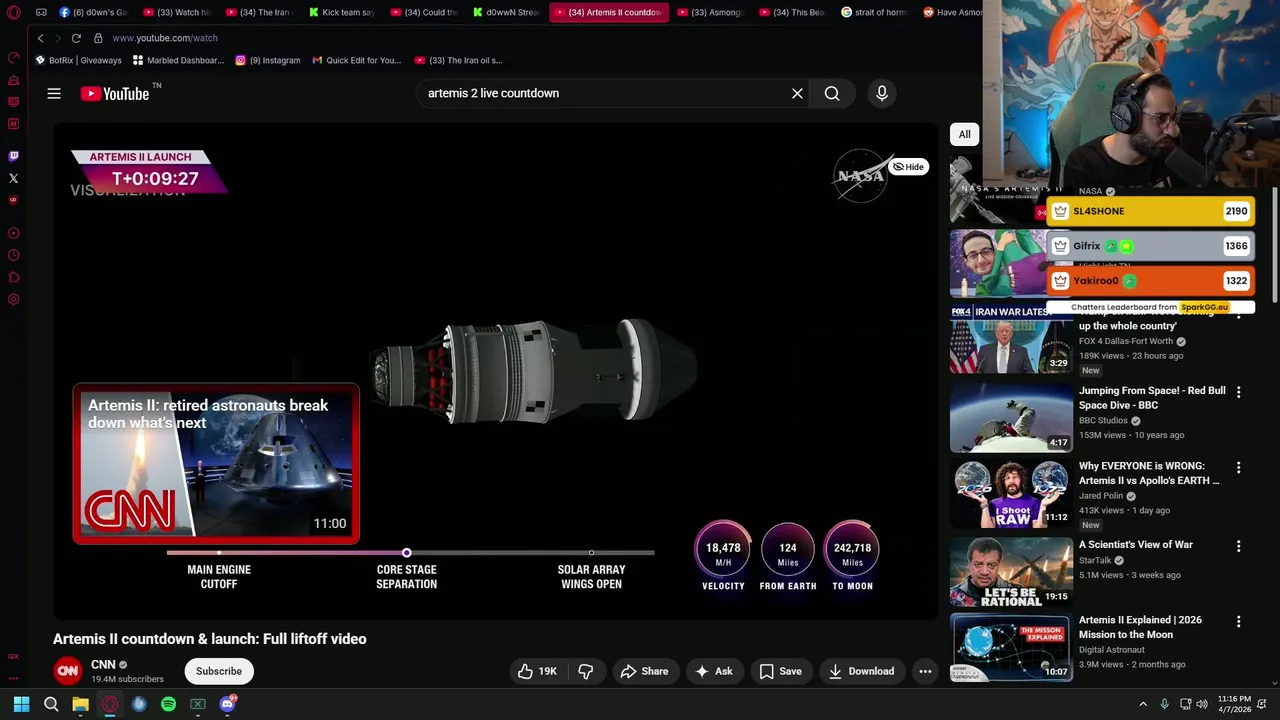This screenshot has width=1280, height=720.
Task: Download the video
Action: [x=861, y=671]
